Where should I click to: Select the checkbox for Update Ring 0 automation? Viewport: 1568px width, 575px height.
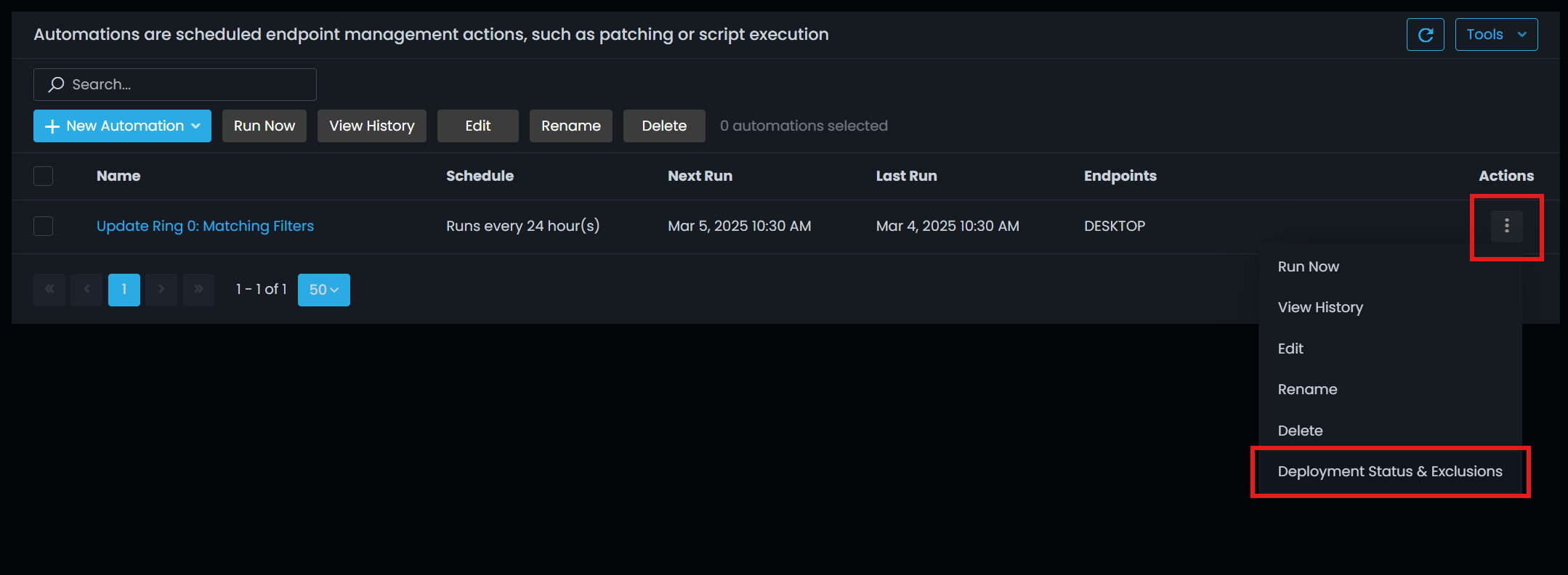43,226
